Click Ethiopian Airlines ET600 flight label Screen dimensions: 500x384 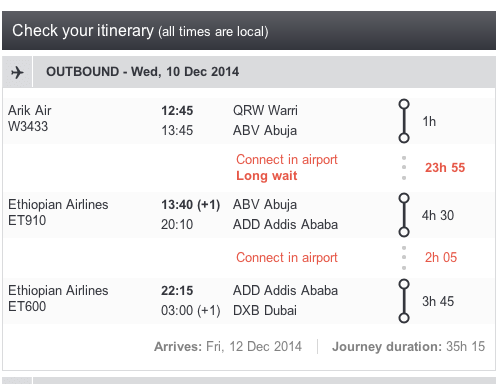pos(58,298)
